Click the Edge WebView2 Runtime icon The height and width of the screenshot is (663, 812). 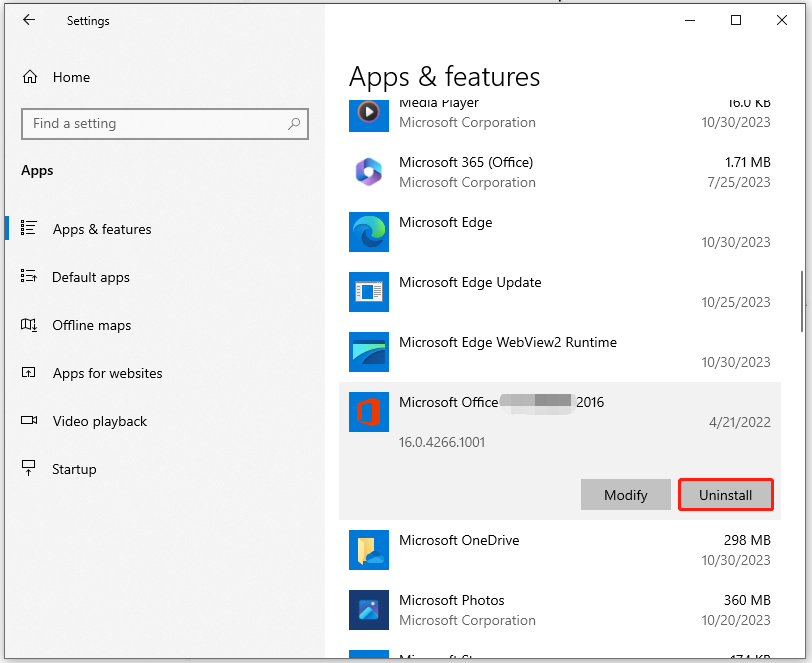tap(368, 352)
